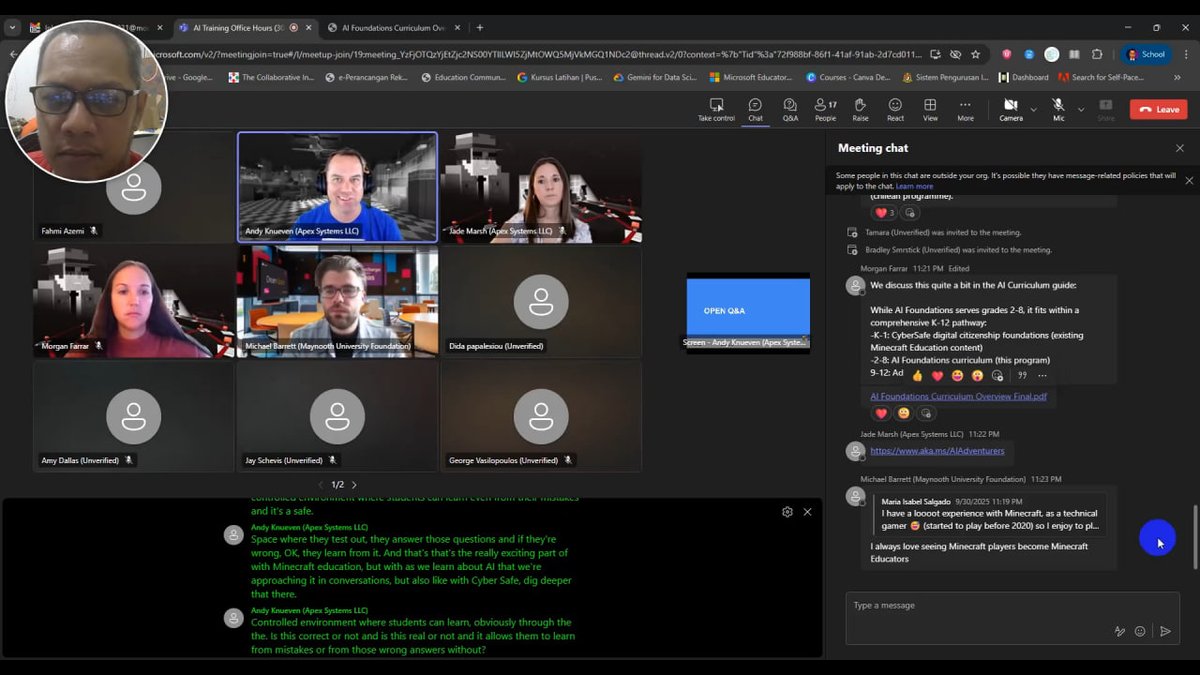This screenshot has height=675, width=1200.
Task: Select Andy Knueven's video tile
Action: tap(337, 186)
